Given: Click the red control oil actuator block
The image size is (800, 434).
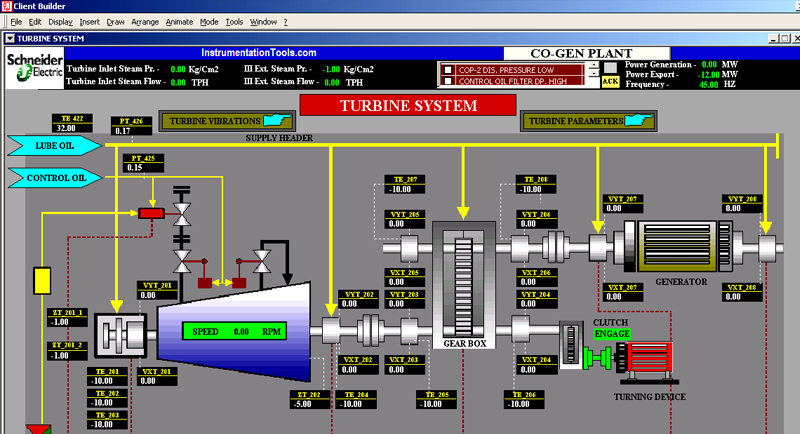Looking at the screenshot, I should tap(151, 213).
